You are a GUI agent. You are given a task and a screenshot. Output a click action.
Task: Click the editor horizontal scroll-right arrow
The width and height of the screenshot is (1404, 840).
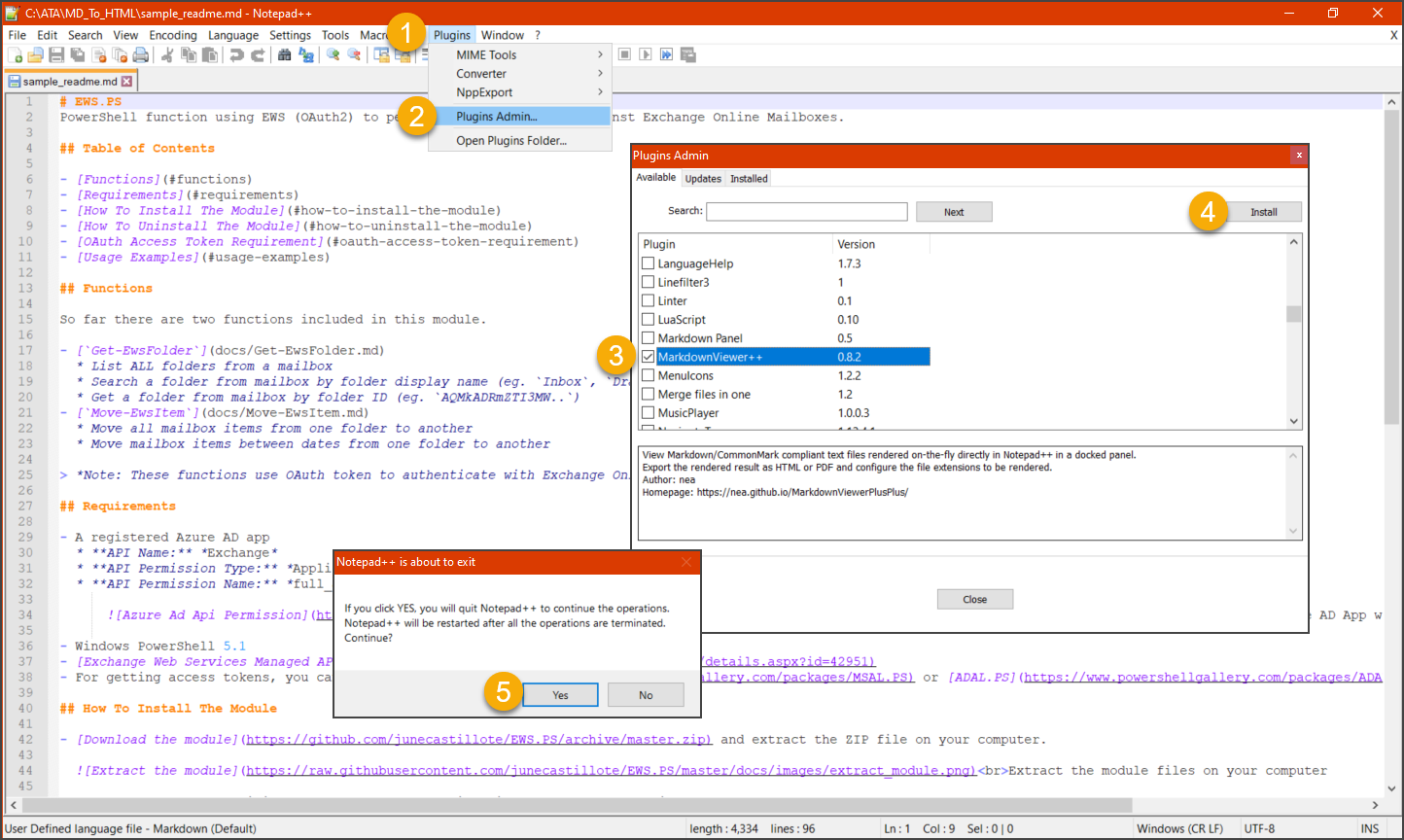click(x=1375, y=805)
